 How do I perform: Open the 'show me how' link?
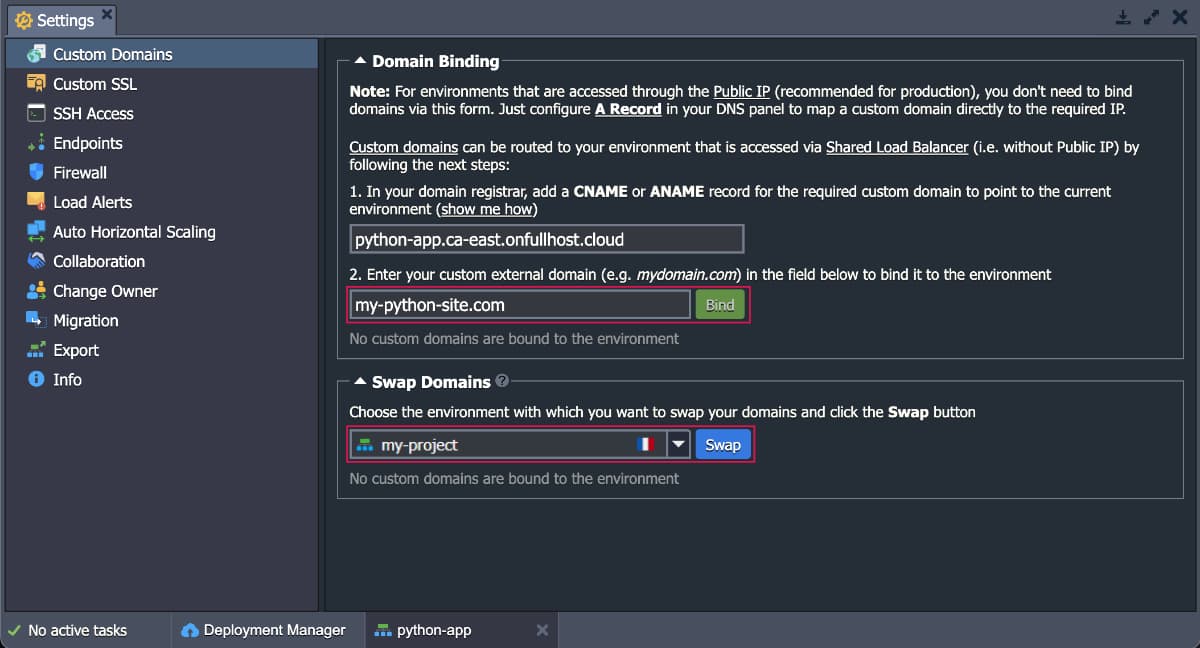[487, 209]
